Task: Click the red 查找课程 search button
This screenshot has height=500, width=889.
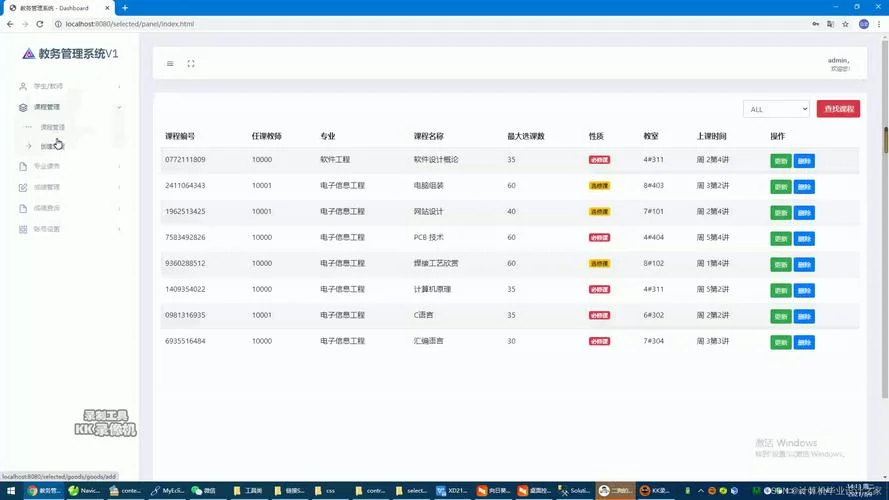Action: pyautogui.click(x=838, y=109)
